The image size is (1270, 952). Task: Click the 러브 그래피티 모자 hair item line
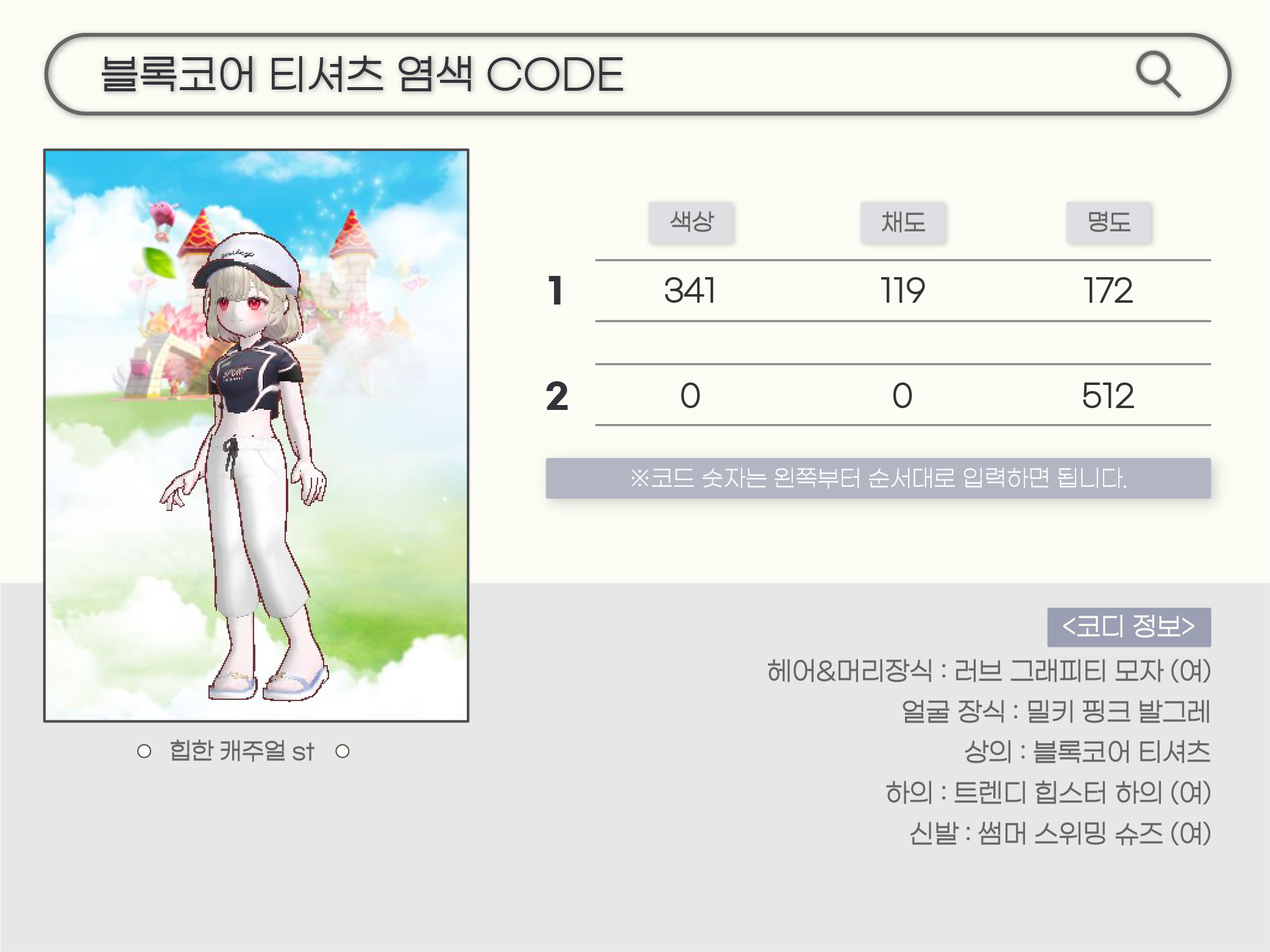pyautogui.click(x=988, y=671)
